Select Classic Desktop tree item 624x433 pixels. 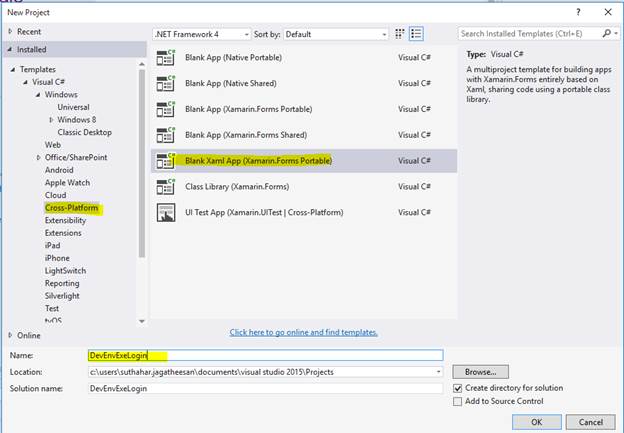coord(84,133)
